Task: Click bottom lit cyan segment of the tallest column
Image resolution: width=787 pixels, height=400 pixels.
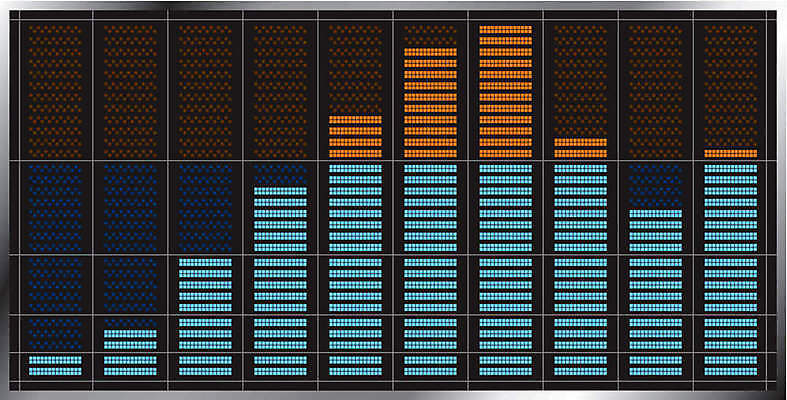Action: click(505, 371)
